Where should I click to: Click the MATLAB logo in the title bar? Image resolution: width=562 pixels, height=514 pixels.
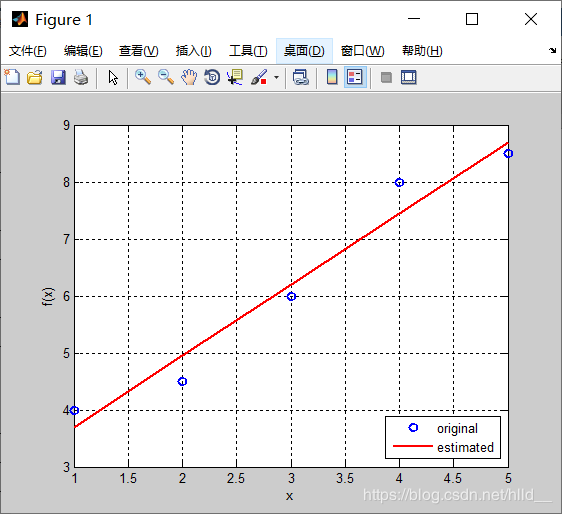[x=19, y=19]
